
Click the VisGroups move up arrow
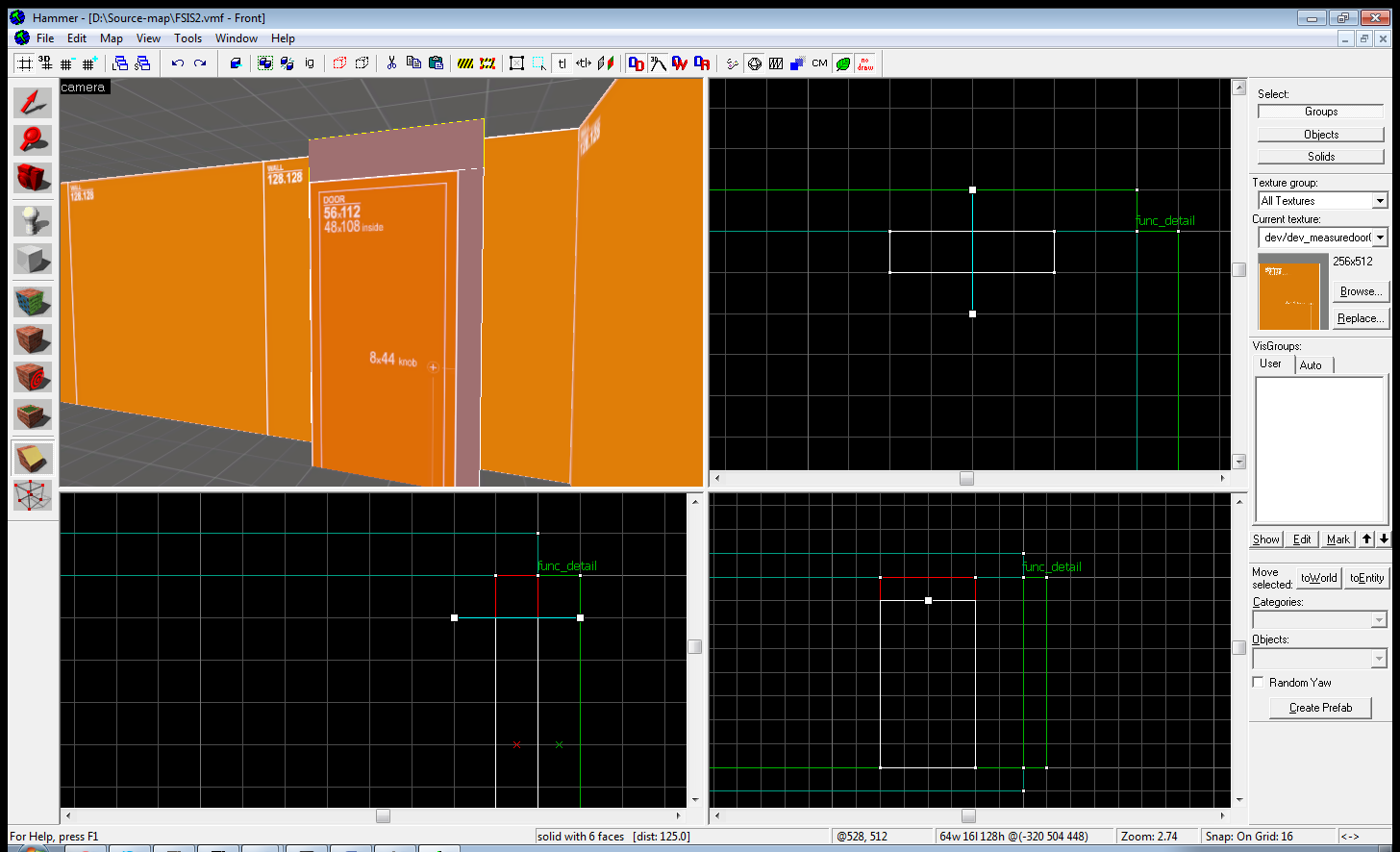point(1366,539)
